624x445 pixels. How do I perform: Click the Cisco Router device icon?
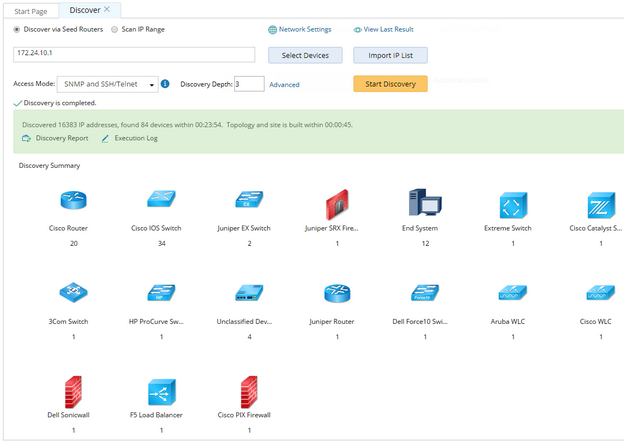click(x=73, y=200)
